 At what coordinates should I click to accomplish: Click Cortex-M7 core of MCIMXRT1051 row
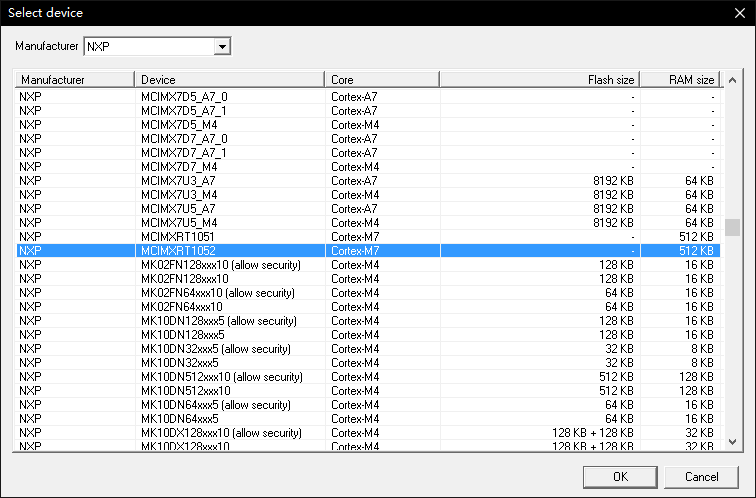coord(355,237)
